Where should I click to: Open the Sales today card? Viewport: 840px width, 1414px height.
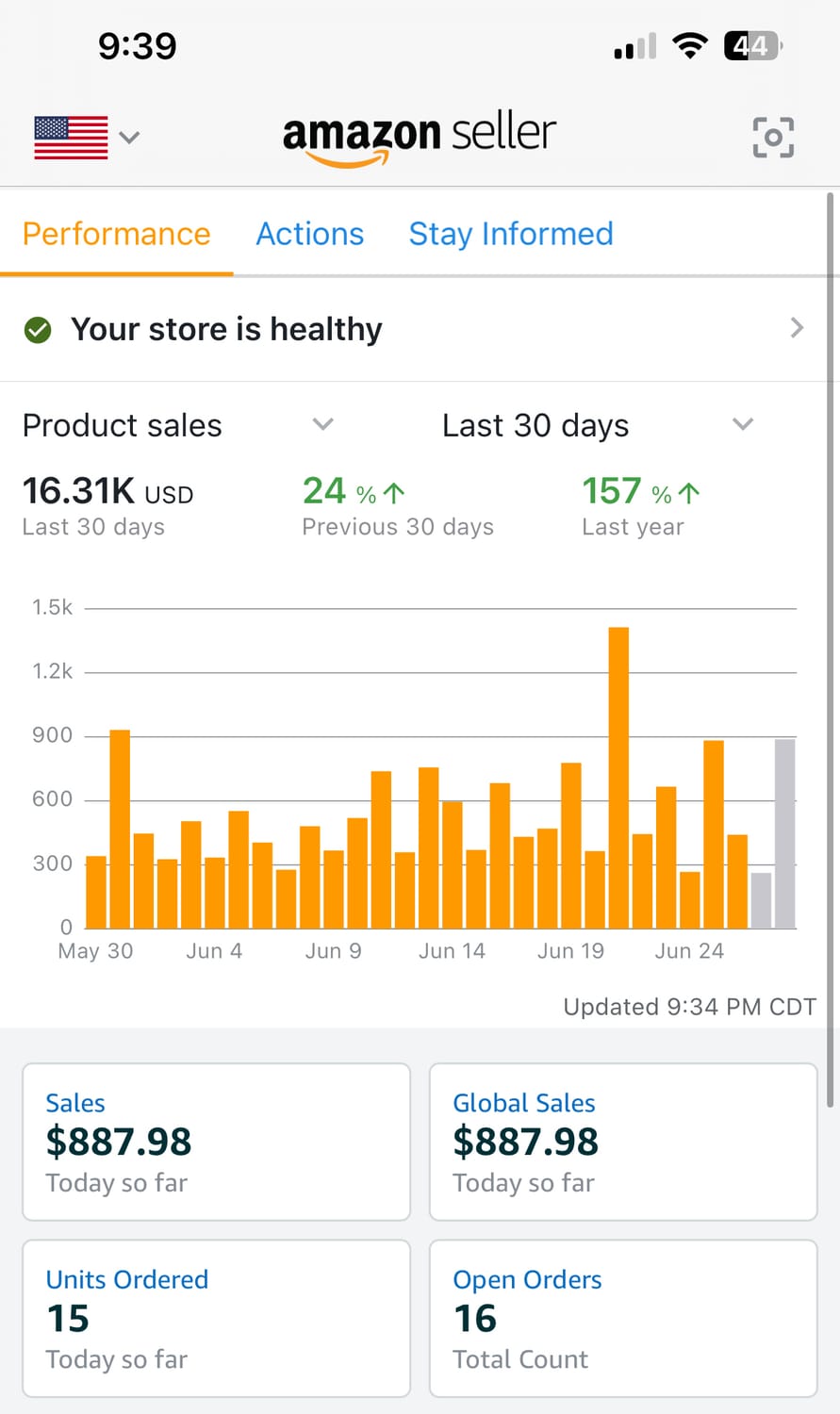217,1142
